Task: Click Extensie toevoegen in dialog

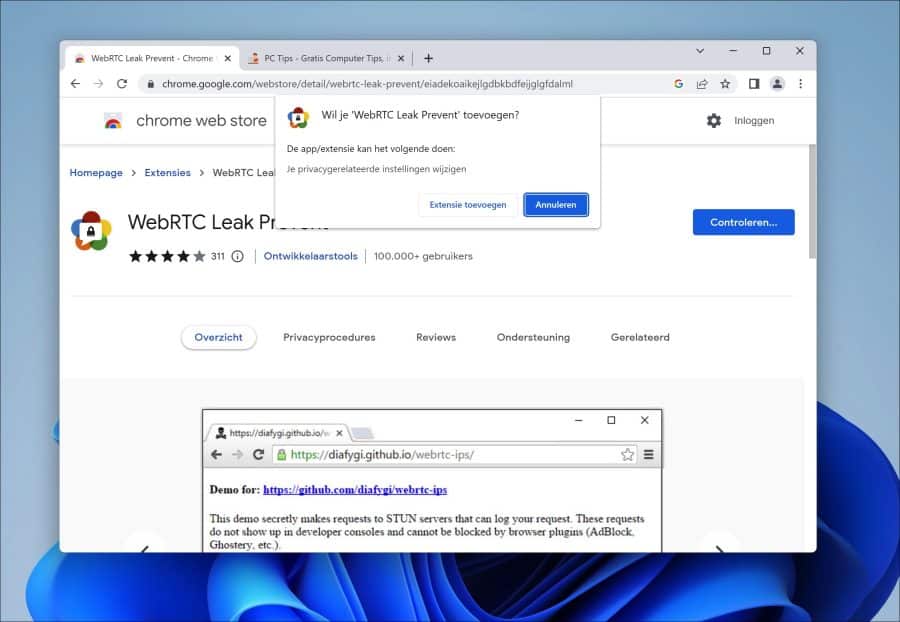Action: 468,205
